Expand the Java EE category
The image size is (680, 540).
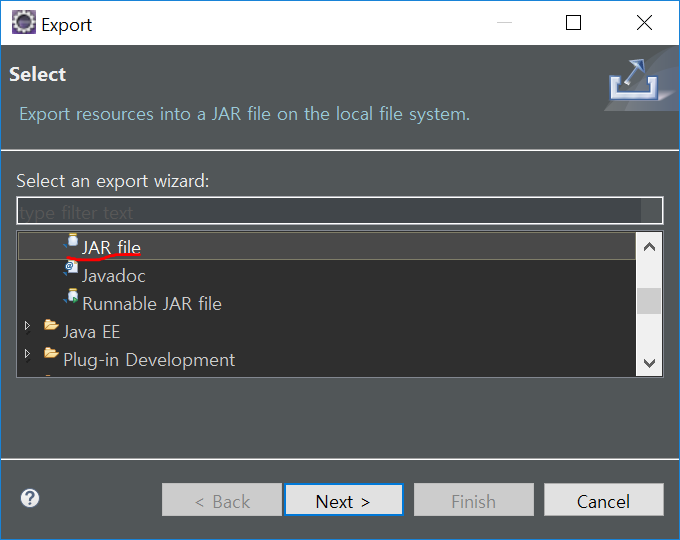click(x=27, y=326)
